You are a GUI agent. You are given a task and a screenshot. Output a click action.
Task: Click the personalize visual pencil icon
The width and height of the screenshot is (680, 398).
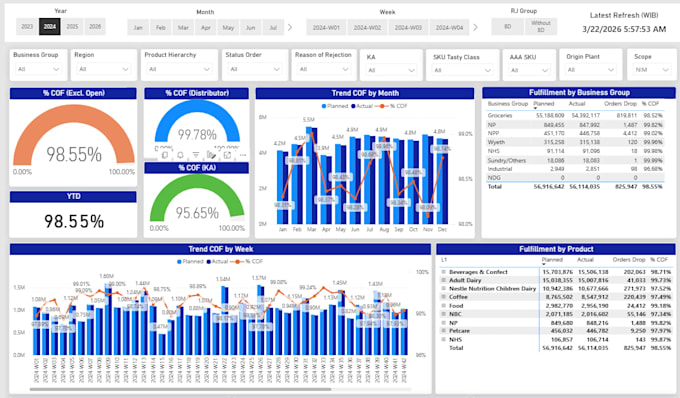pyautogui.click(x=212, y=155)
